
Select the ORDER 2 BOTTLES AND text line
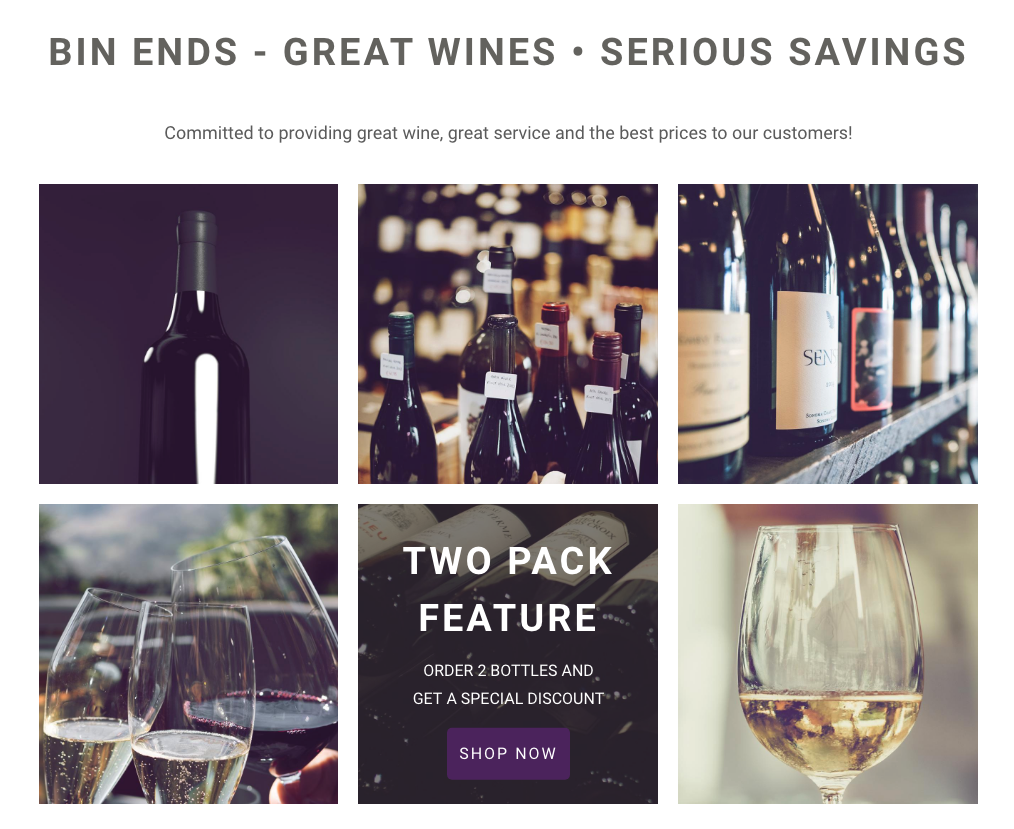(x=508, y=671)
